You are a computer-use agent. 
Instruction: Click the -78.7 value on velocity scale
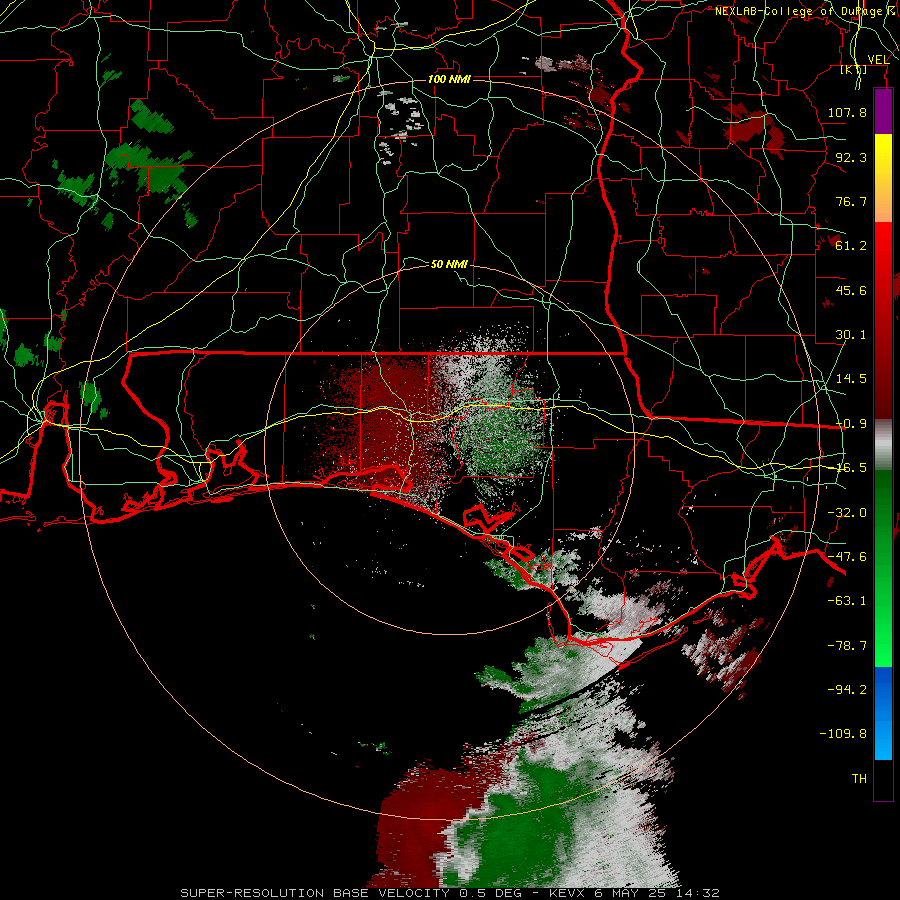click(x=847, y=645)
